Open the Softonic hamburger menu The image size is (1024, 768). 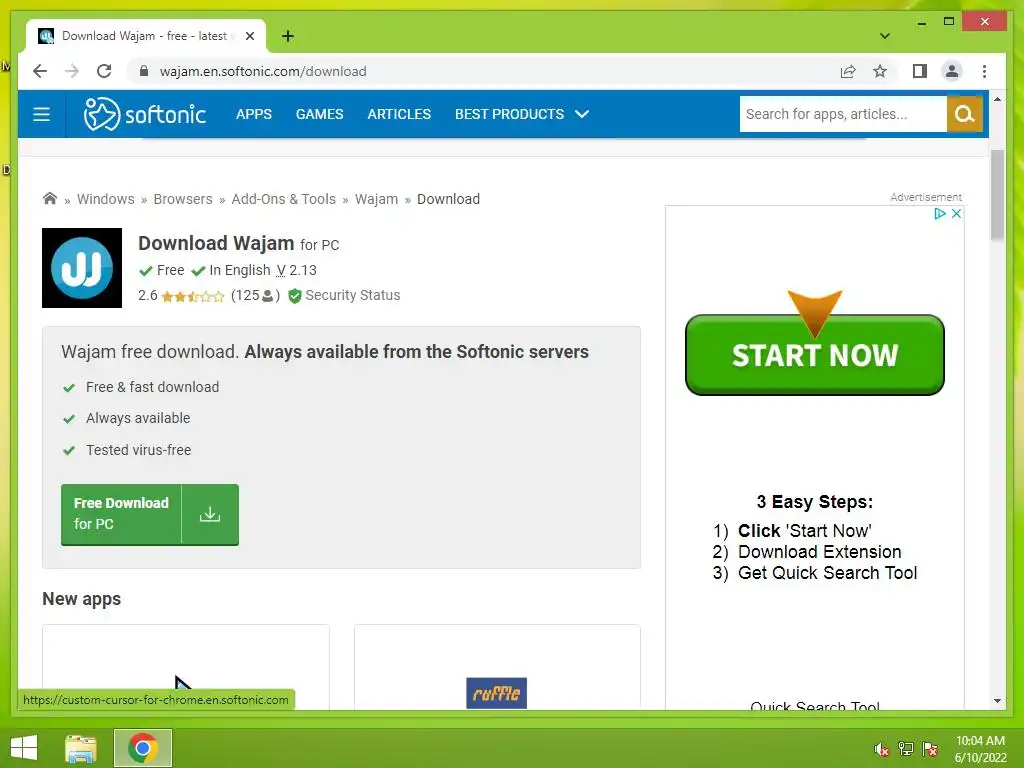(x=41, y=114)
